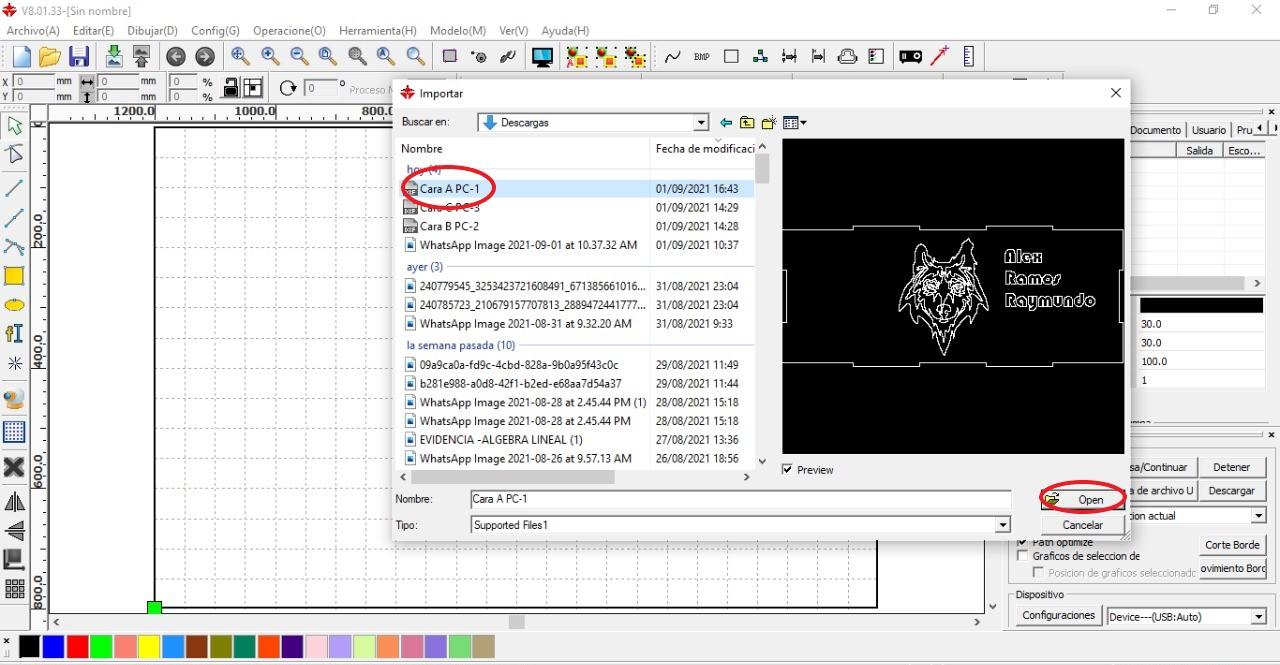Select the red color swatch in palette

point(78,647)
